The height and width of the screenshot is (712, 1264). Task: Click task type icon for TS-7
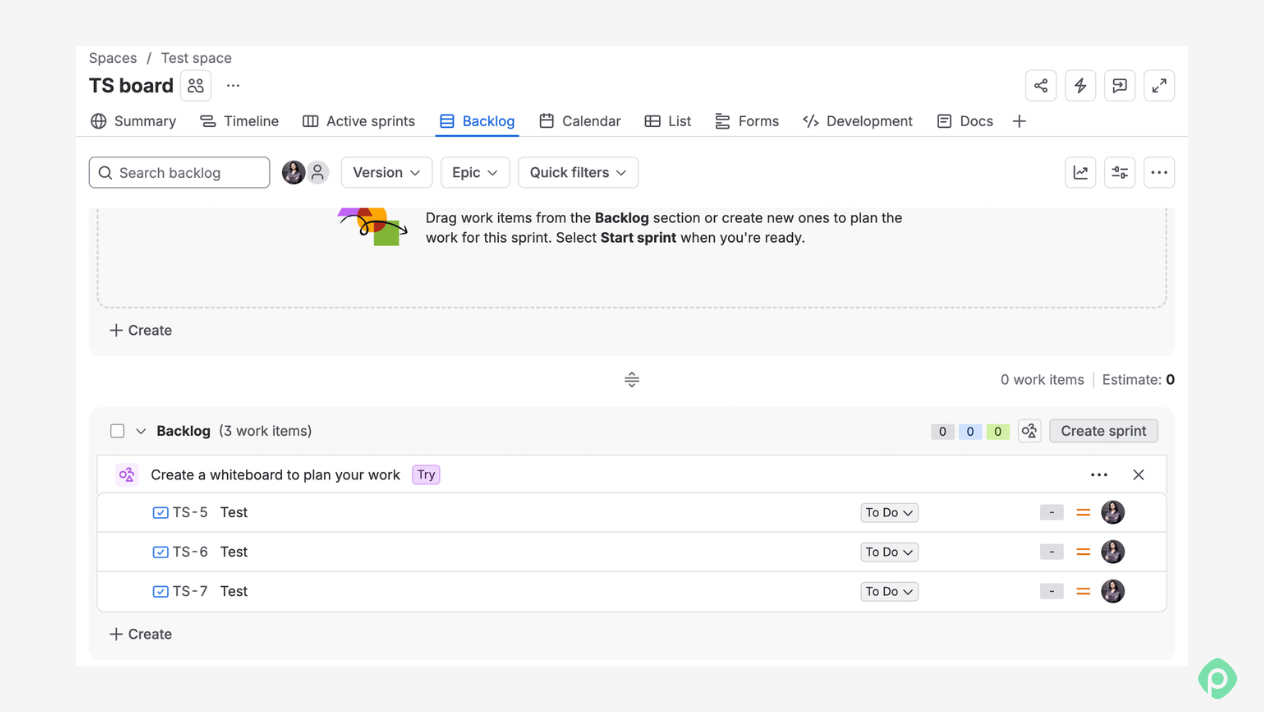tap(160, 592)
